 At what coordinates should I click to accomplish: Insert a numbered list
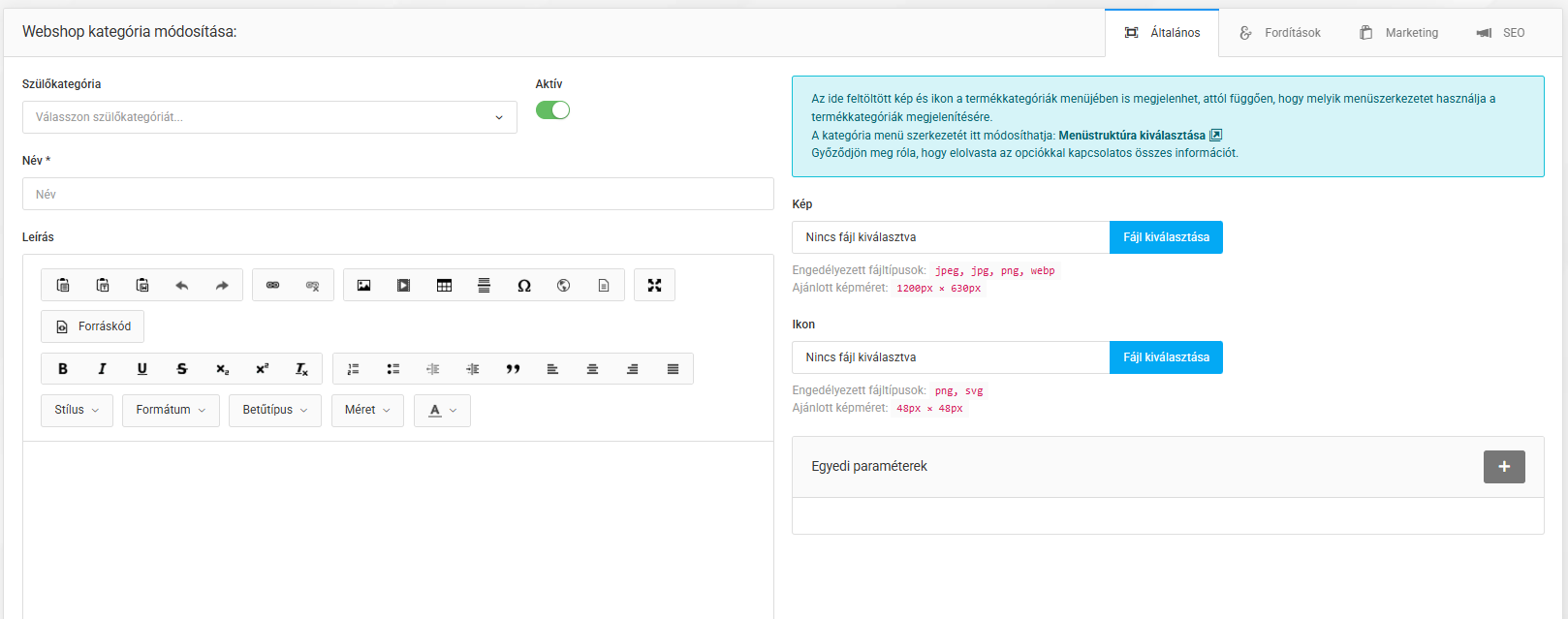point(354,369)
